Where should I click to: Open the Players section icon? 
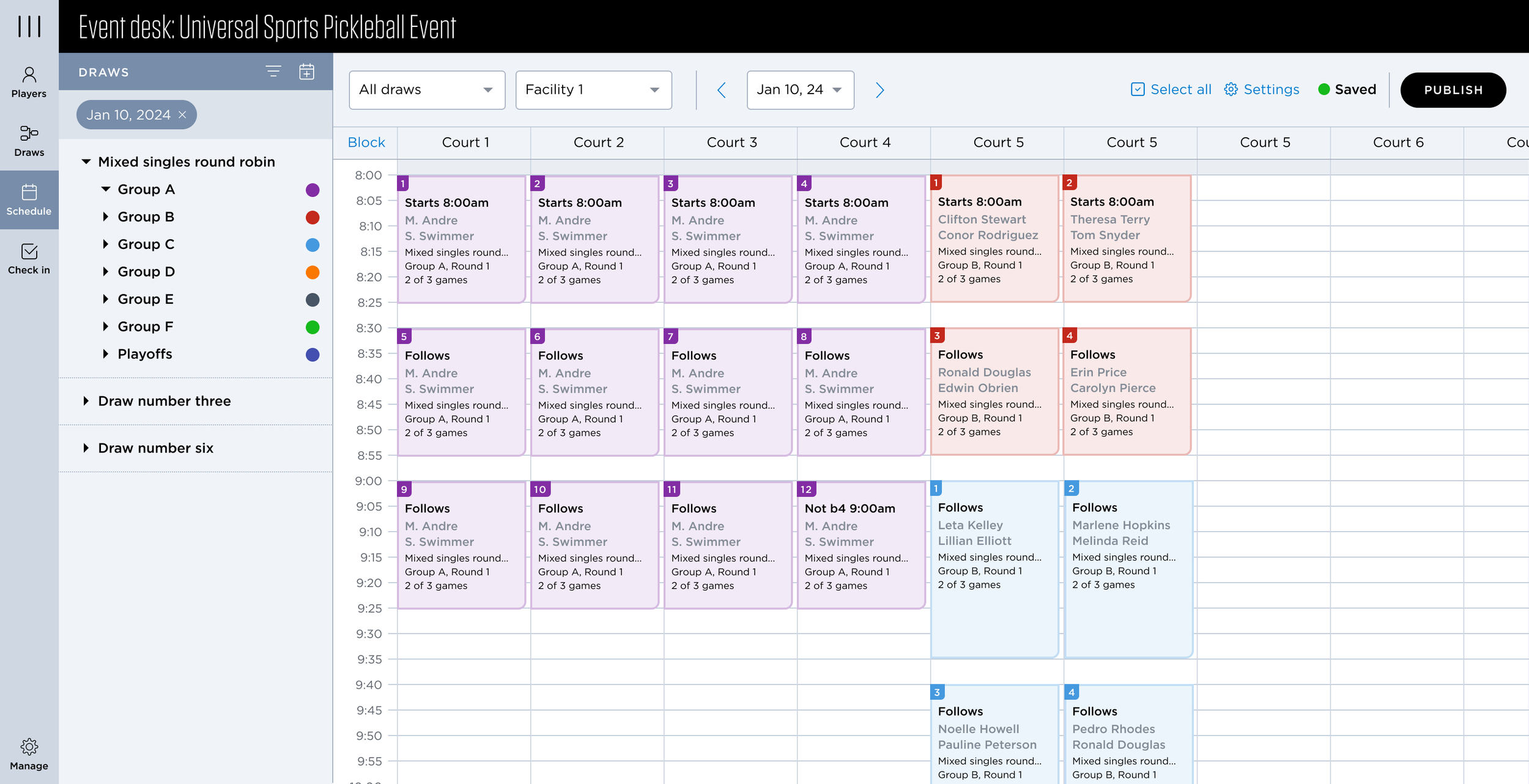pos(29,82)
